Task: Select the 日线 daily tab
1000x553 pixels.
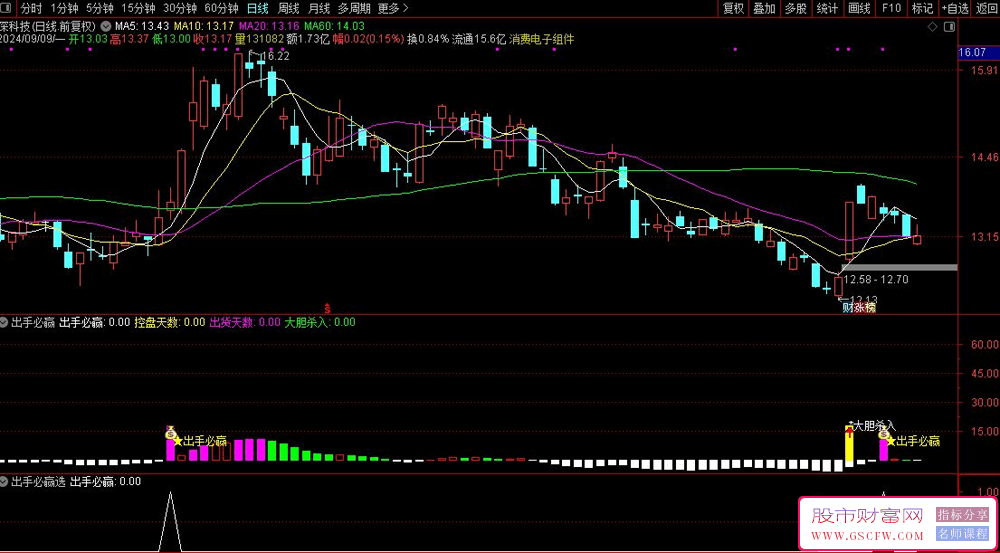Action: click(258, 8)
